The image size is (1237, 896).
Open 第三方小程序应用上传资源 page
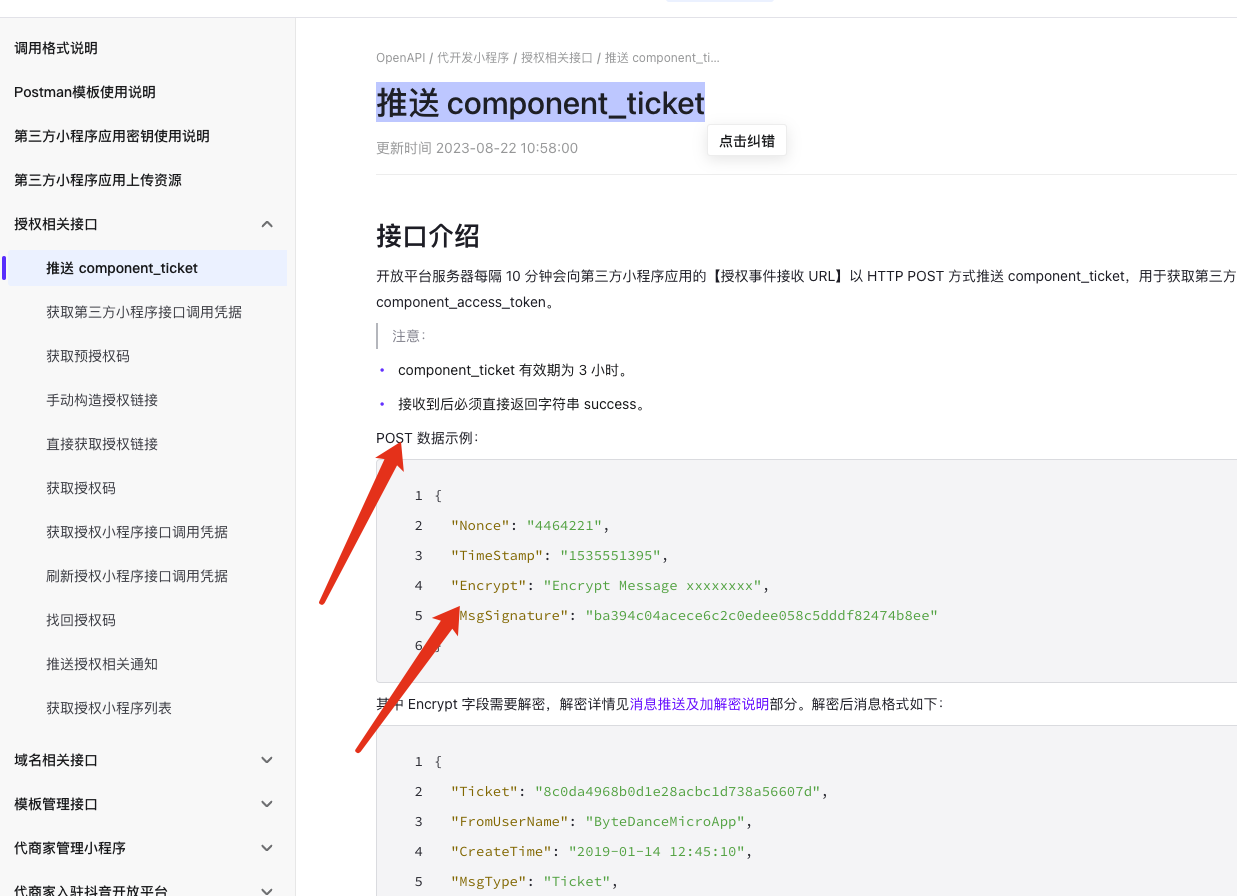98,180
